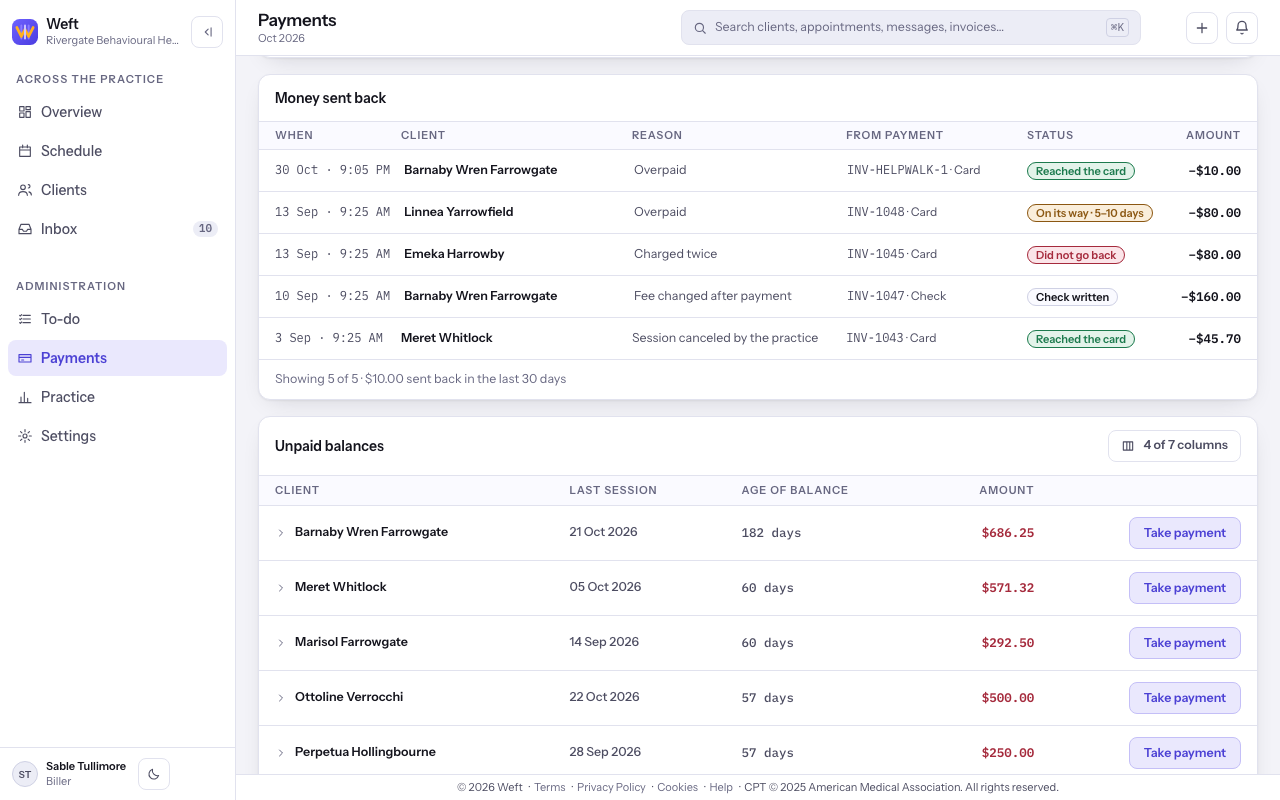Screen dimensions: 1280x800
Task: Open Cookies footer link
Action: point(677,787)
